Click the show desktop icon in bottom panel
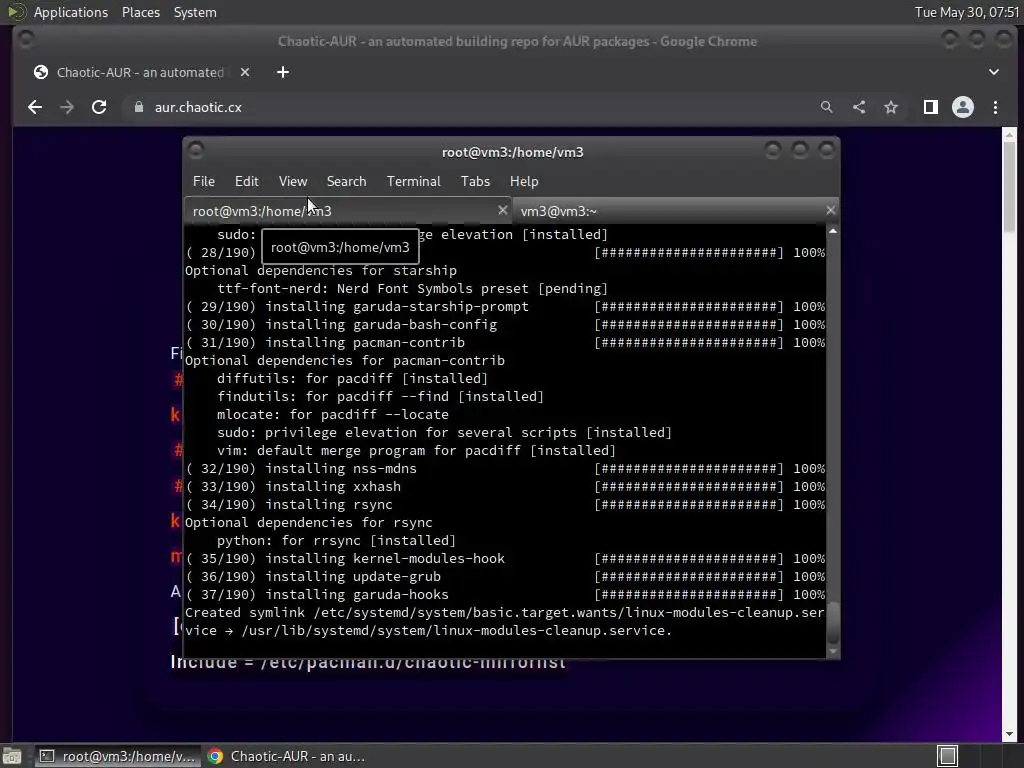Viewport: 1024px width, 768px height. 12,756
